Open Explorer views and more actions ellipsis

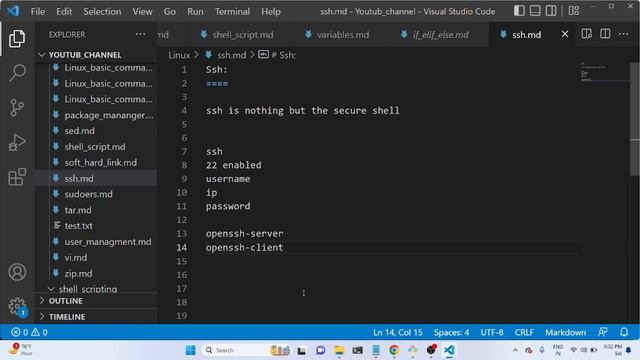pos(140,34)
